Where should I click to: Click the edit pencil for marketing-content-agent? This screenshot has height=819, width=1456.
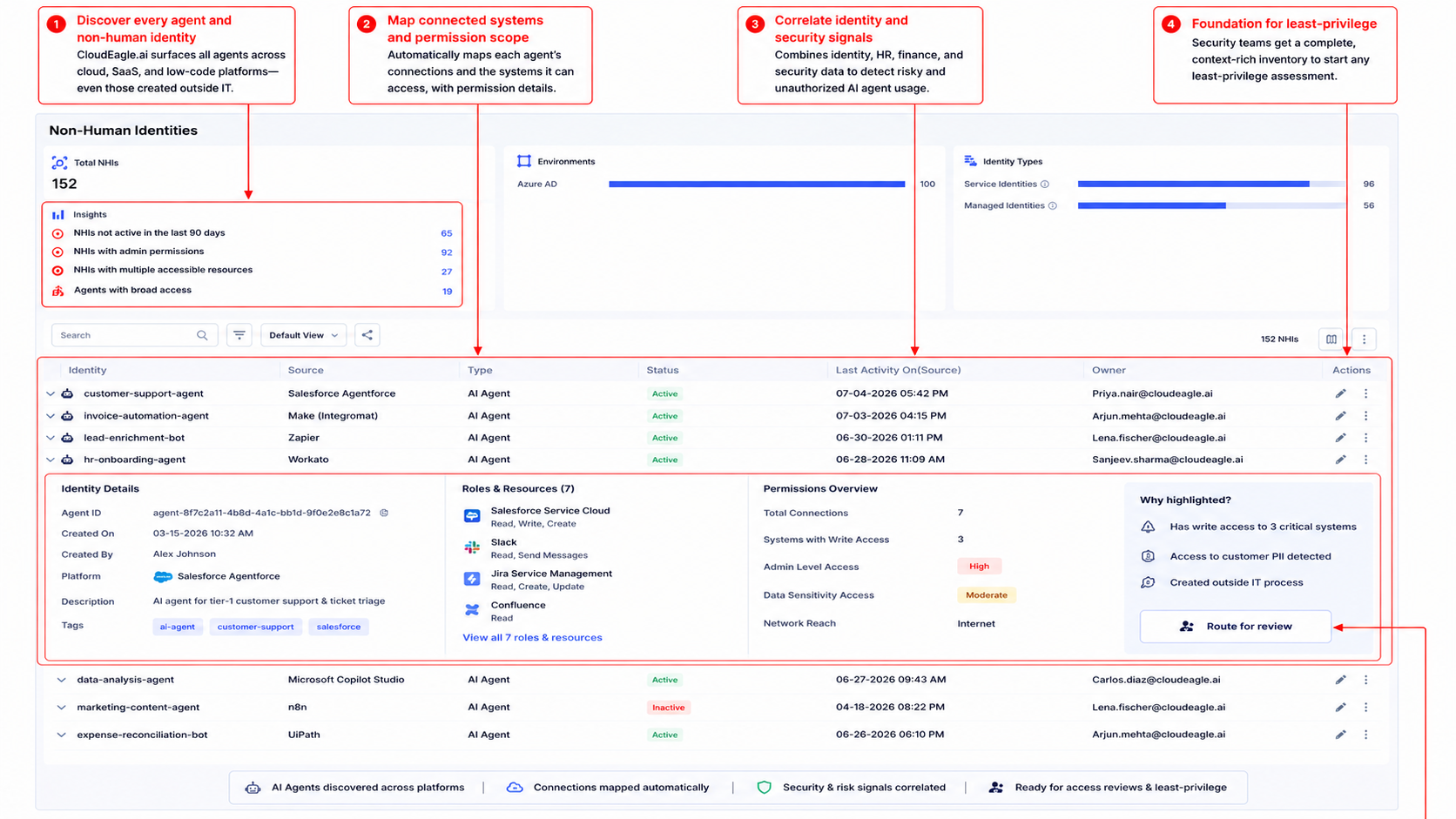click(1340, 708)
